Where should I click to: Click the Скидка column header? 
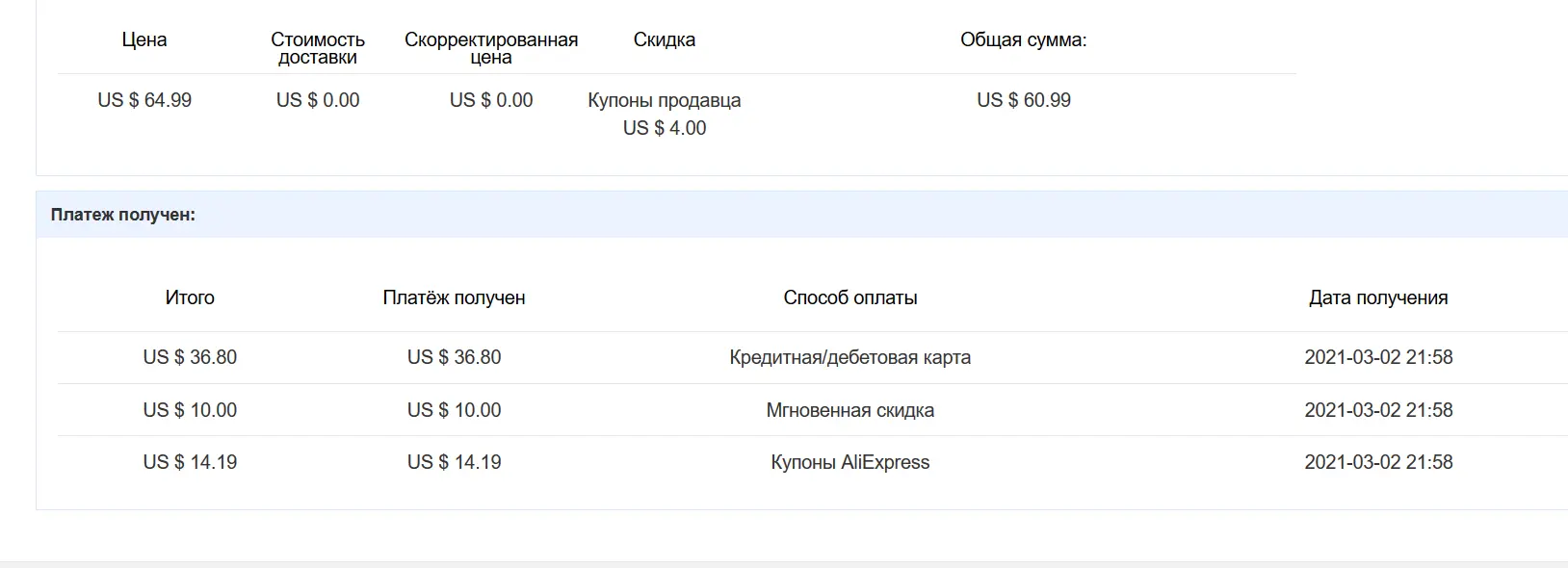[x=665, y=39]
